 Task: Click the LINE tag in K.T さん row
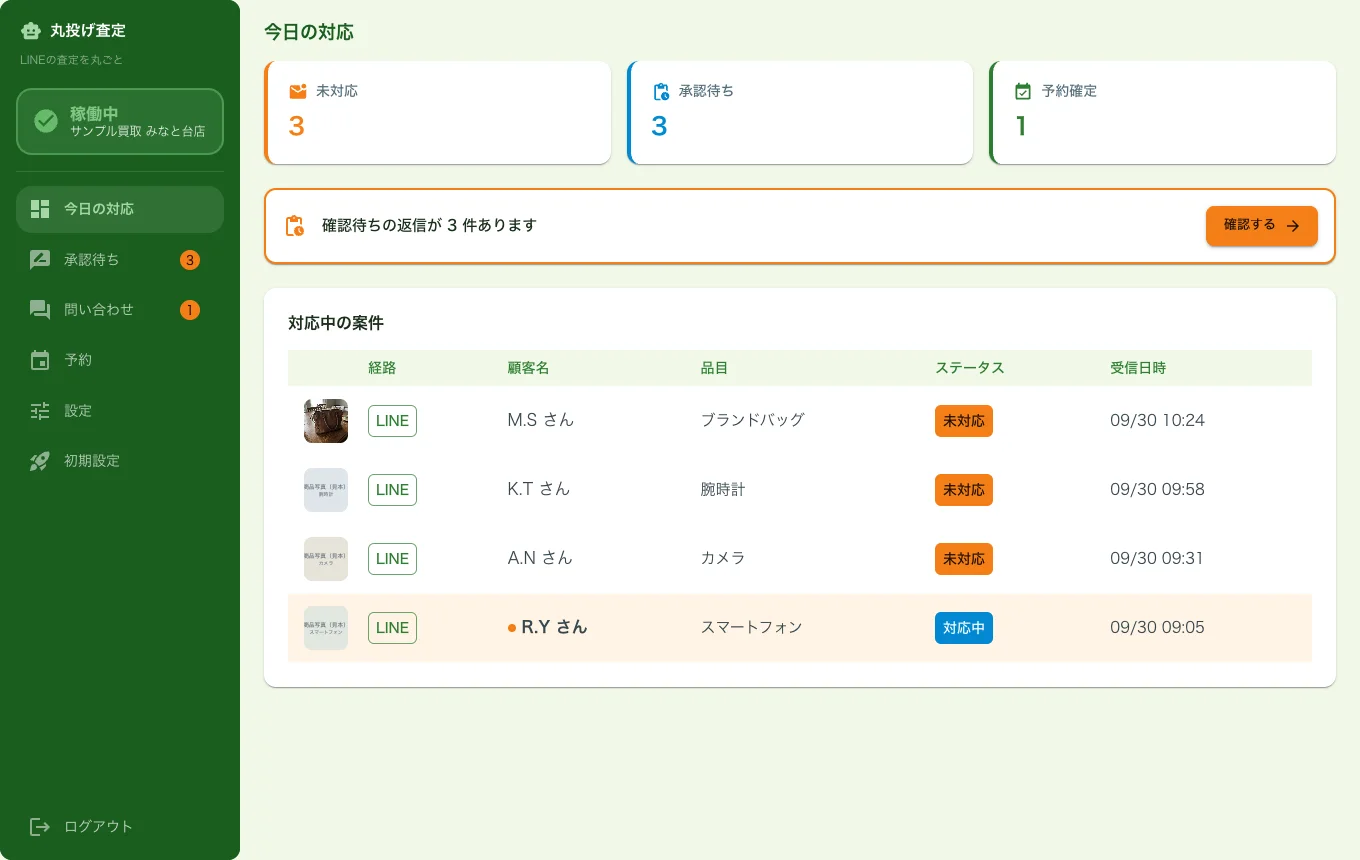392,490
